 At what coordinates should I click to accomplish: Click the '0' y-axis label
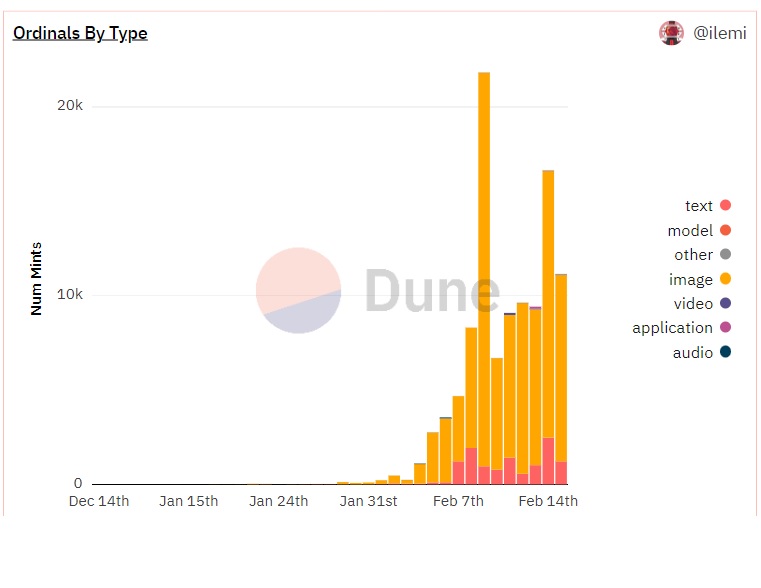click(x=78, y=483)
